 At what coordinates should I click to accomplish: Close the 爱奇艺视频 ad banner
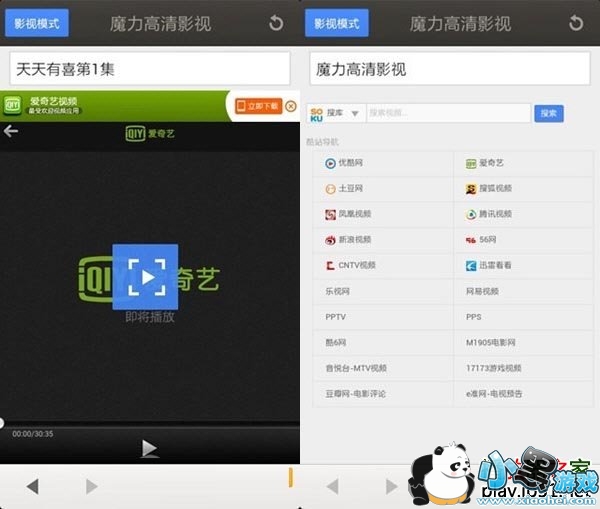point(291,106)
